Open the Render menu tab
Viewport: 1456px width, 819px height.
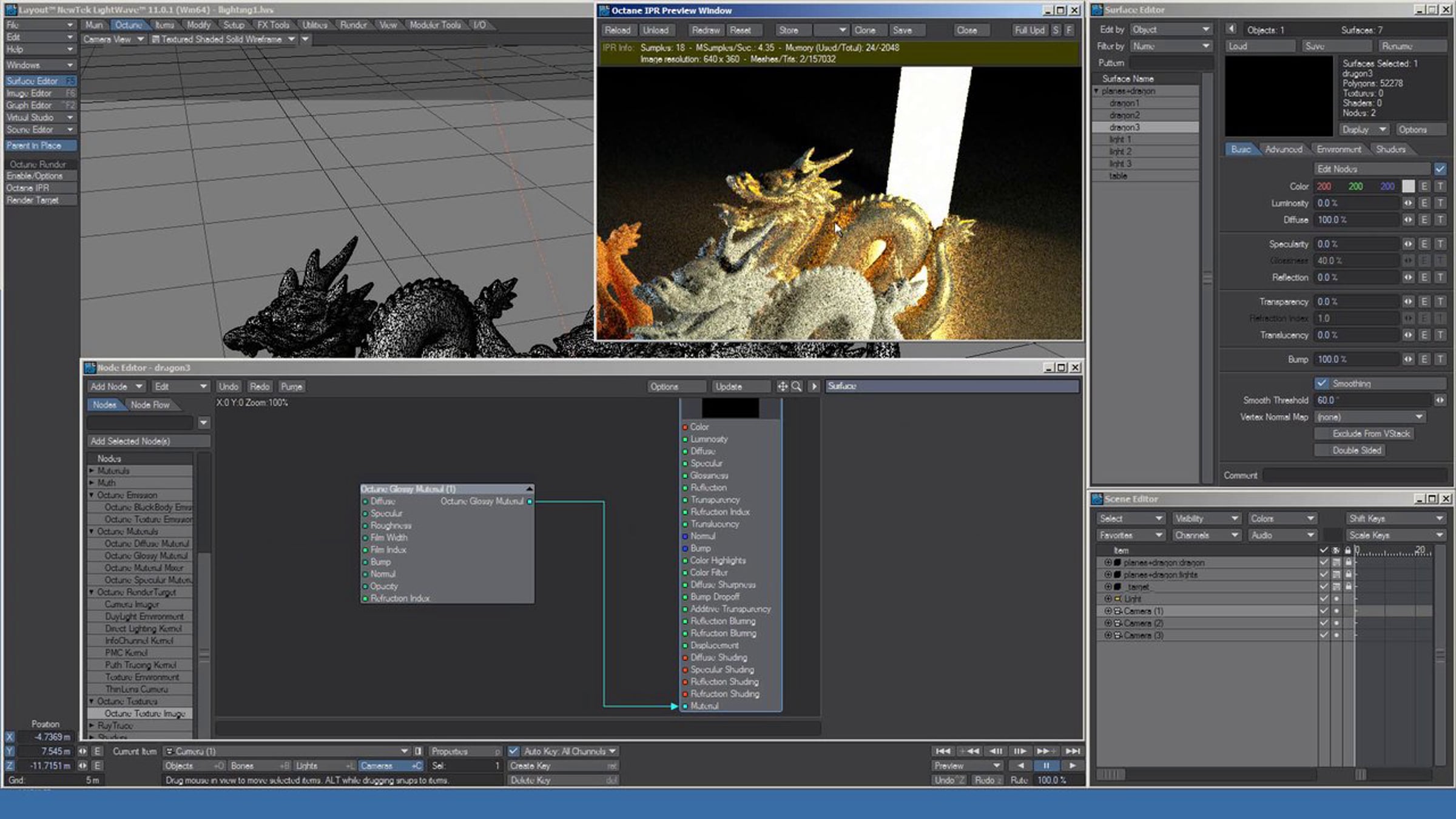click(x=353, y=25)
